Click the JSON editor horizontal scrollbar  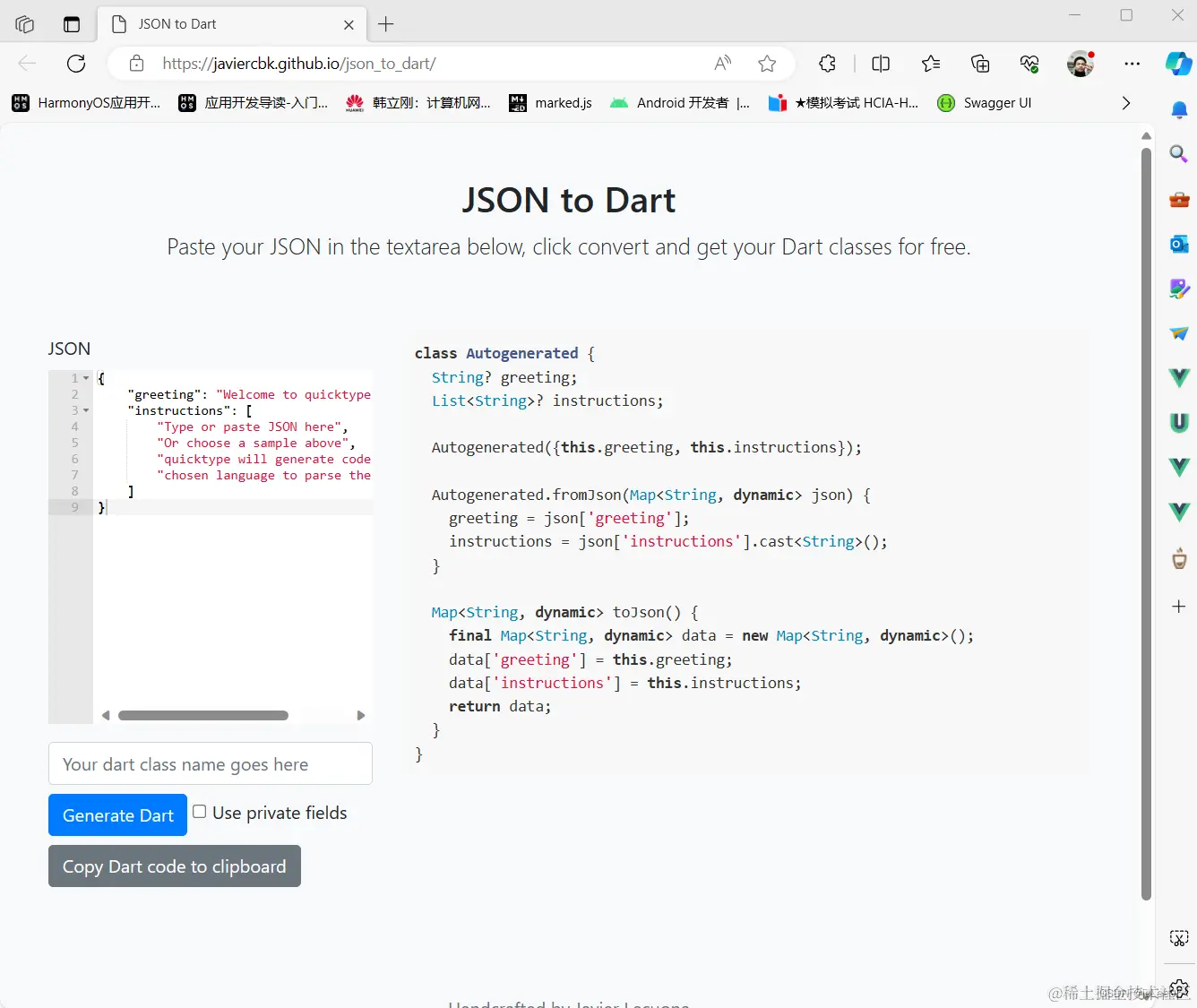203,715
